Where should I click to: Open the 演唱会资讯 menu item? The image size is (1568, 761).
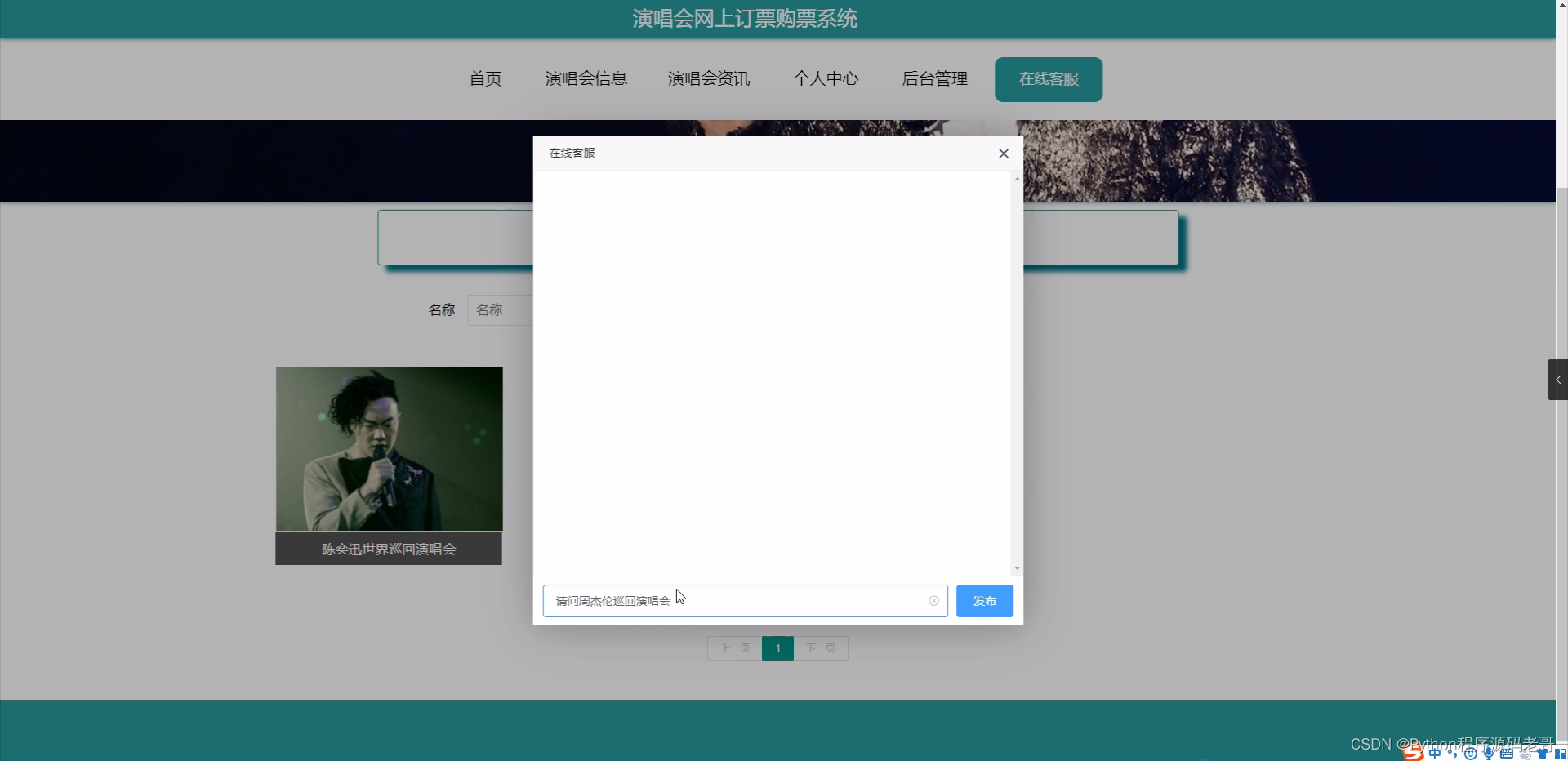click(x=708, y=78)
